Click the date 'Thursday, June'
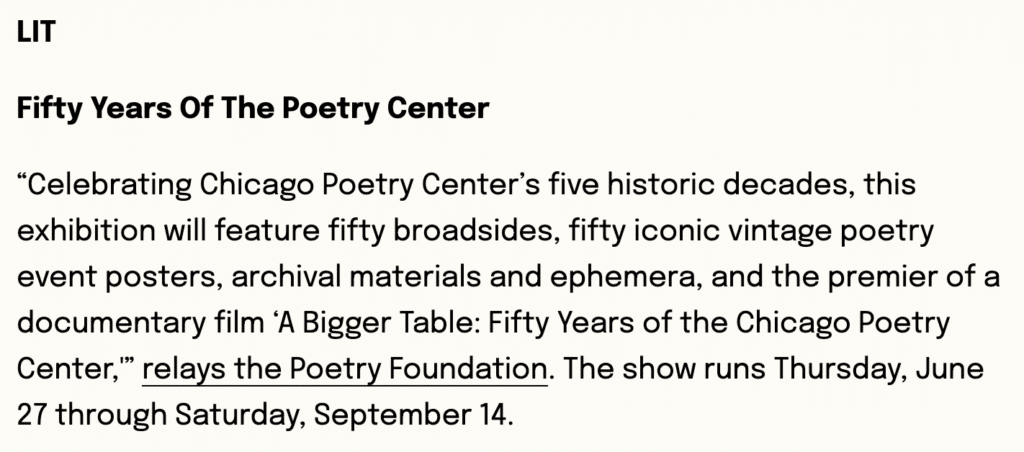1024x452 pixels. [878, 369]
